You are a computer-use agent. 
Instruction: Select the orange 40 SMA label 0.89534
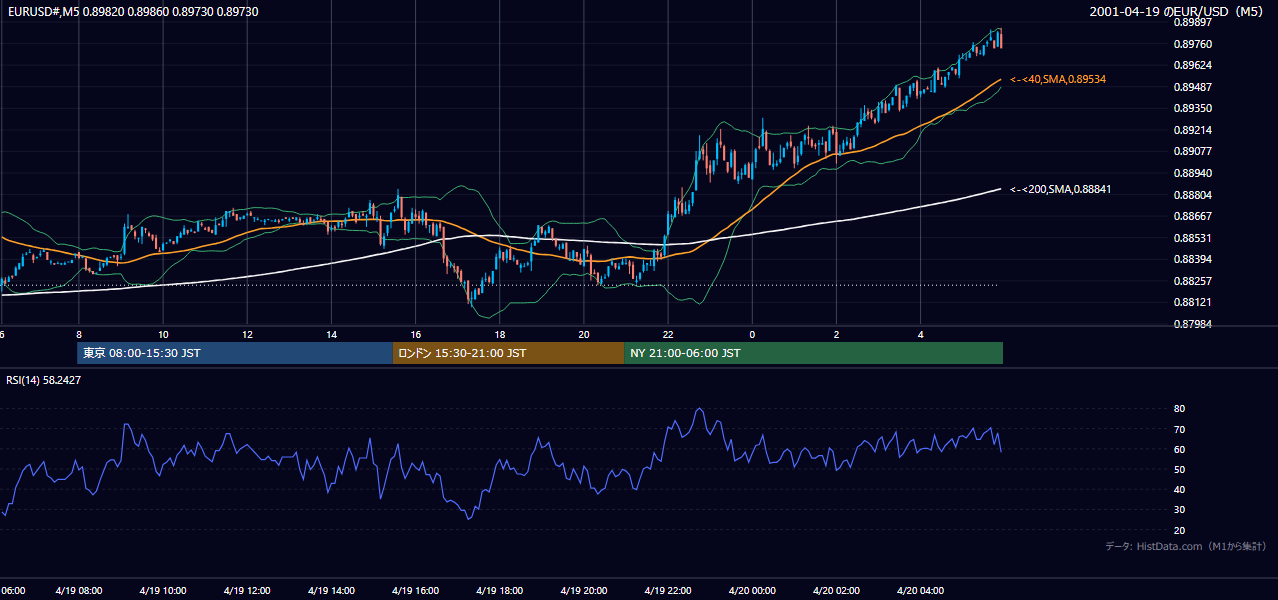[x=1058, y=79]
